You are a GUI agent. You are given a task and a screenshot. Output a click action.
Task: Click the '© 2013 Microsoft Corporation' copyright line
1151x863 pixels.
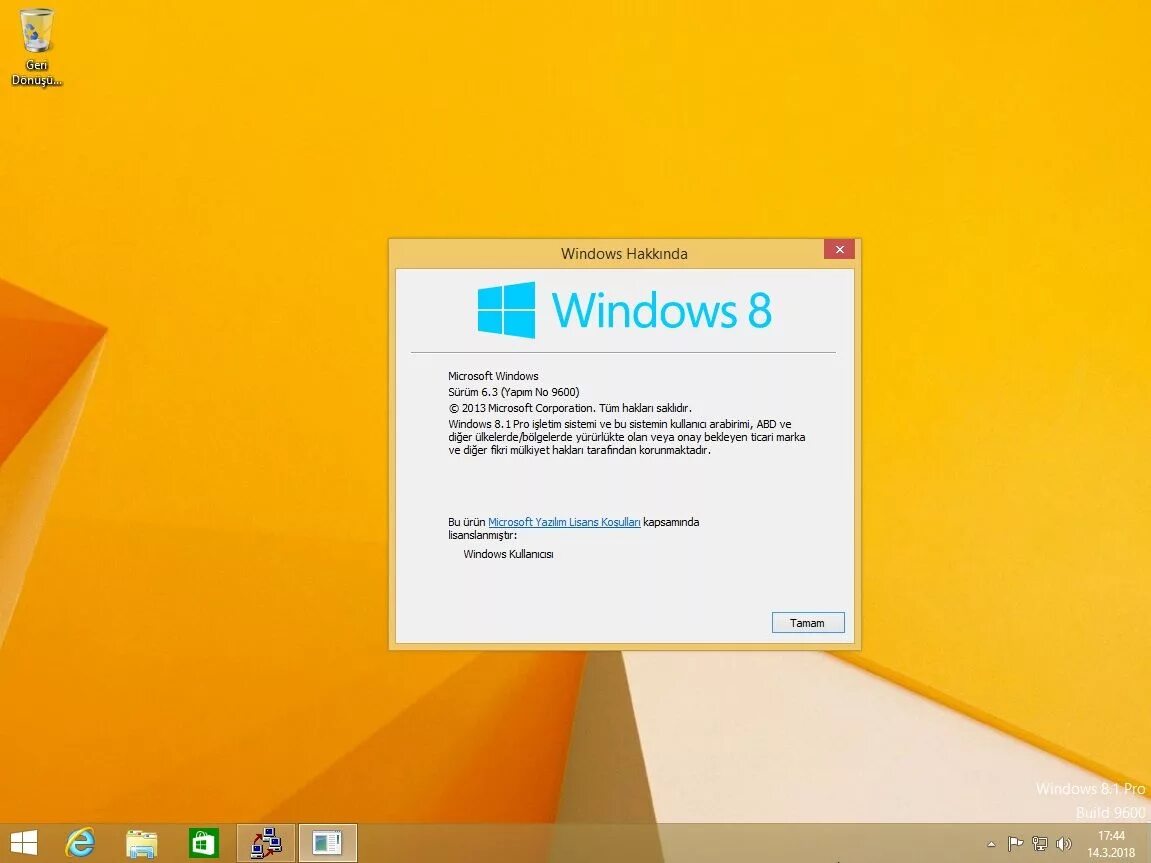(570, 408)
